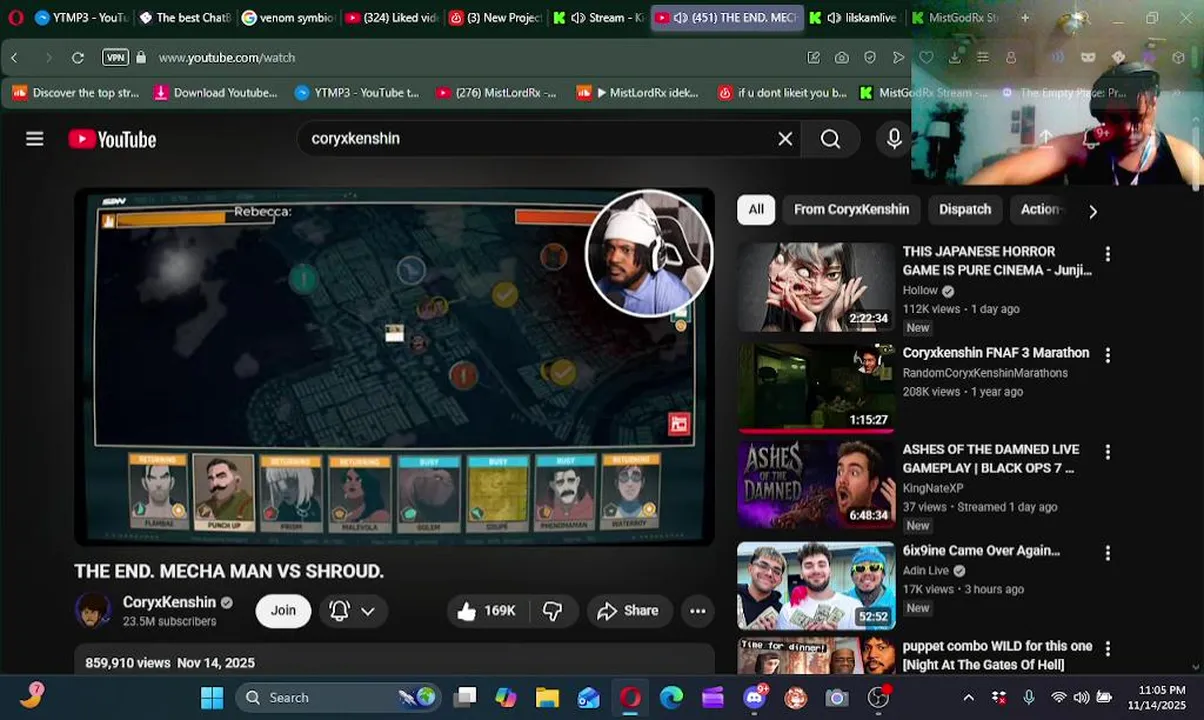Like the video with 169K likes
This screenshot has height=720, width=1204.
coord(487,610)
